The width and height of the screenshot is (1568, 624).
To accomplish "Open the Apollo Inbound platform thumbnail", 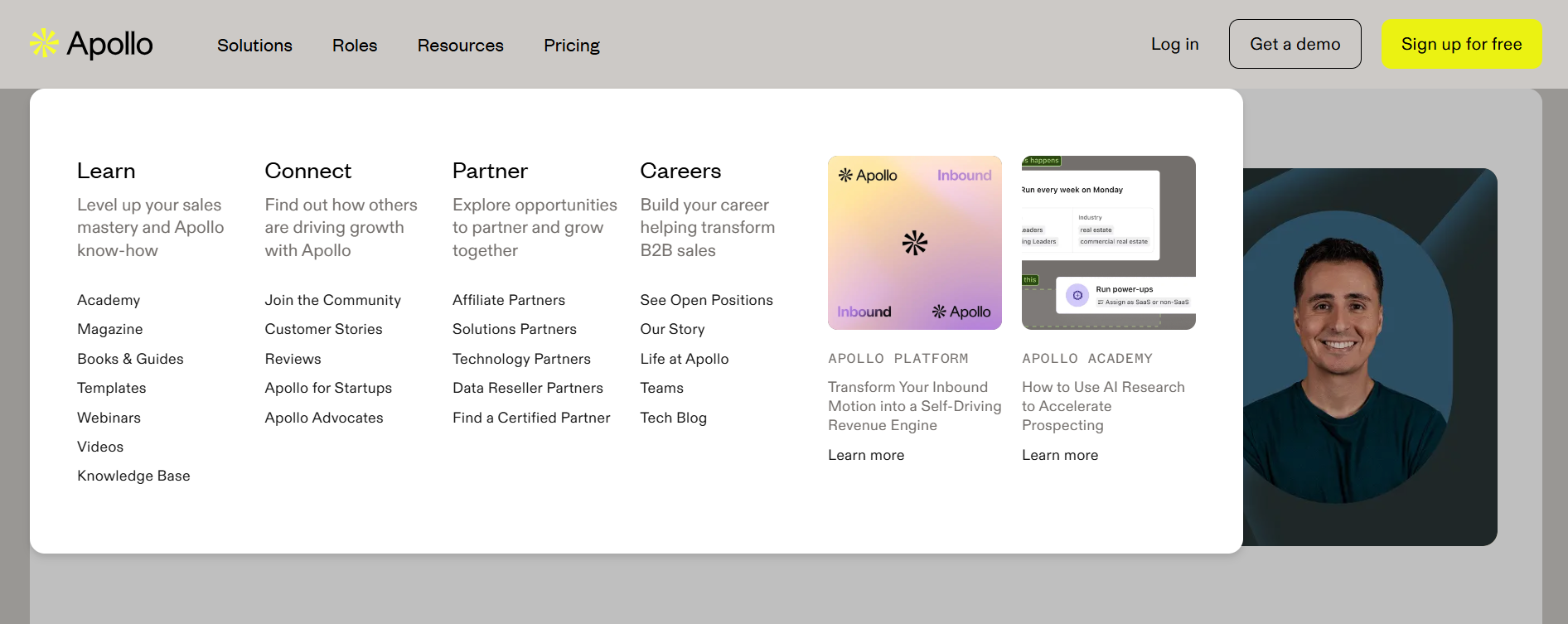I will click(x=914, y=243).
